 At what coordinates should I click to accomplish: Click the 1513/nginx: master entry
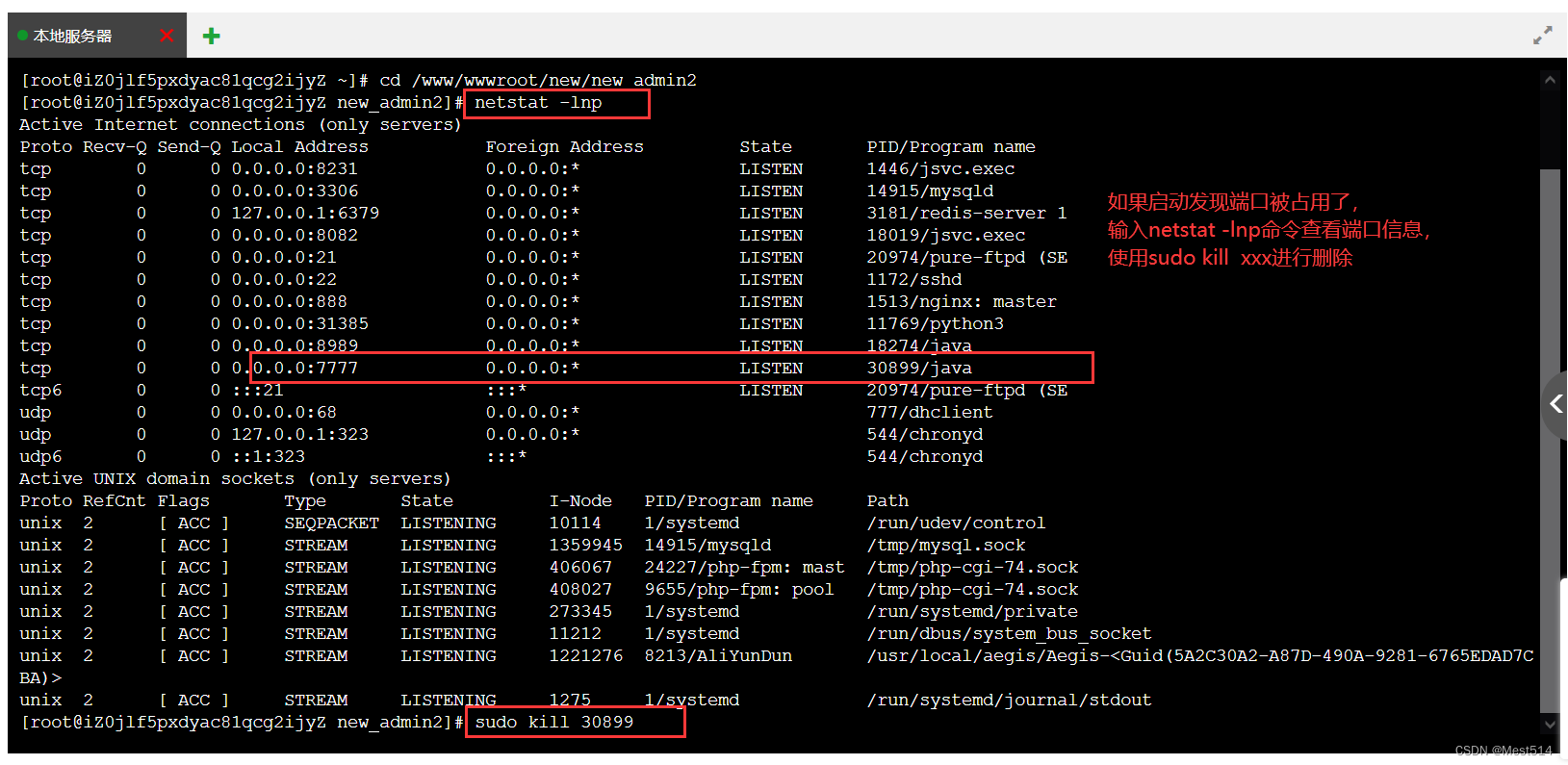(962, 302)
